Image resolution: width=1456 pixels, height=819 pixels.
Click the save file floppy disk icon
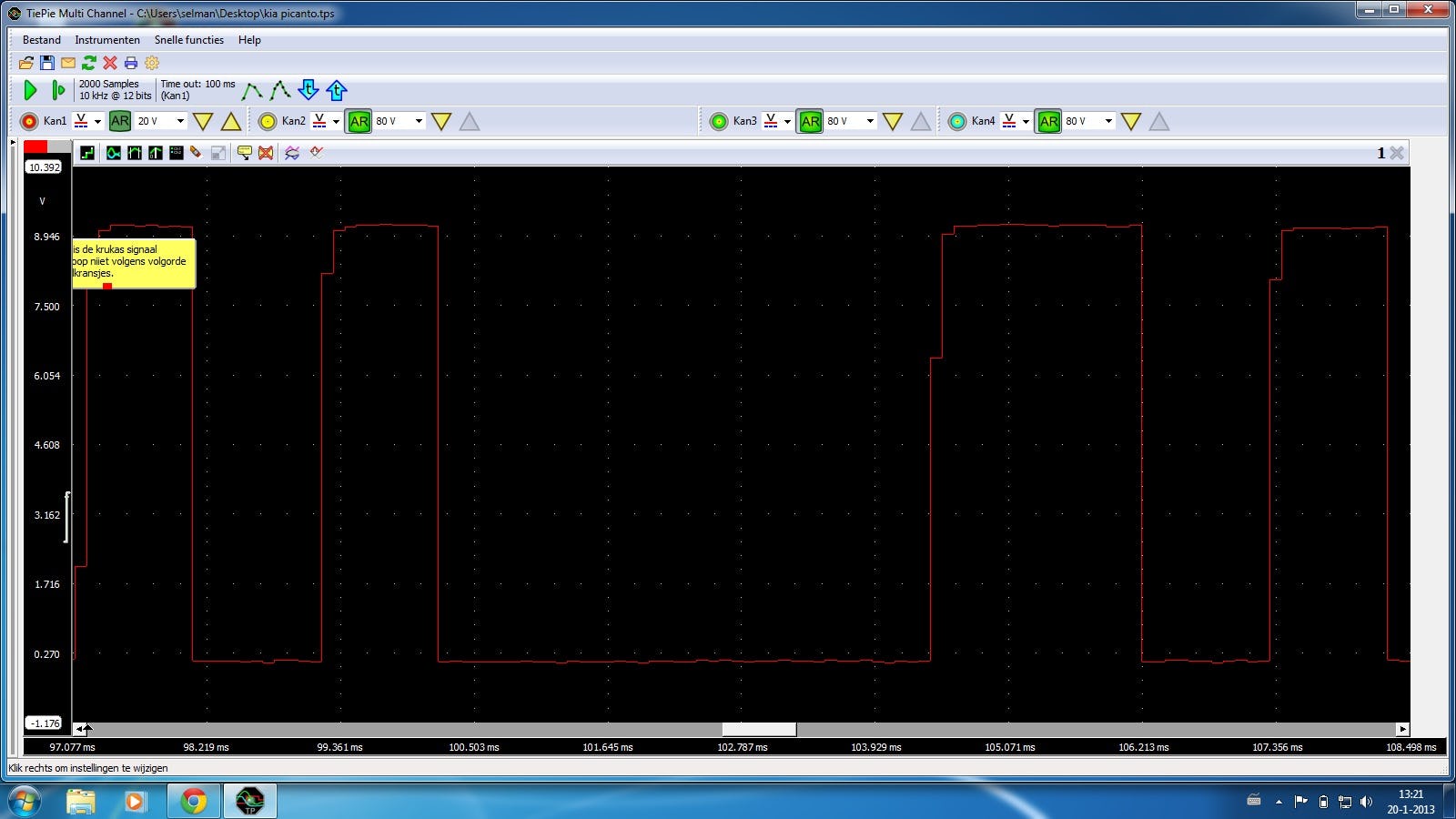47,63
